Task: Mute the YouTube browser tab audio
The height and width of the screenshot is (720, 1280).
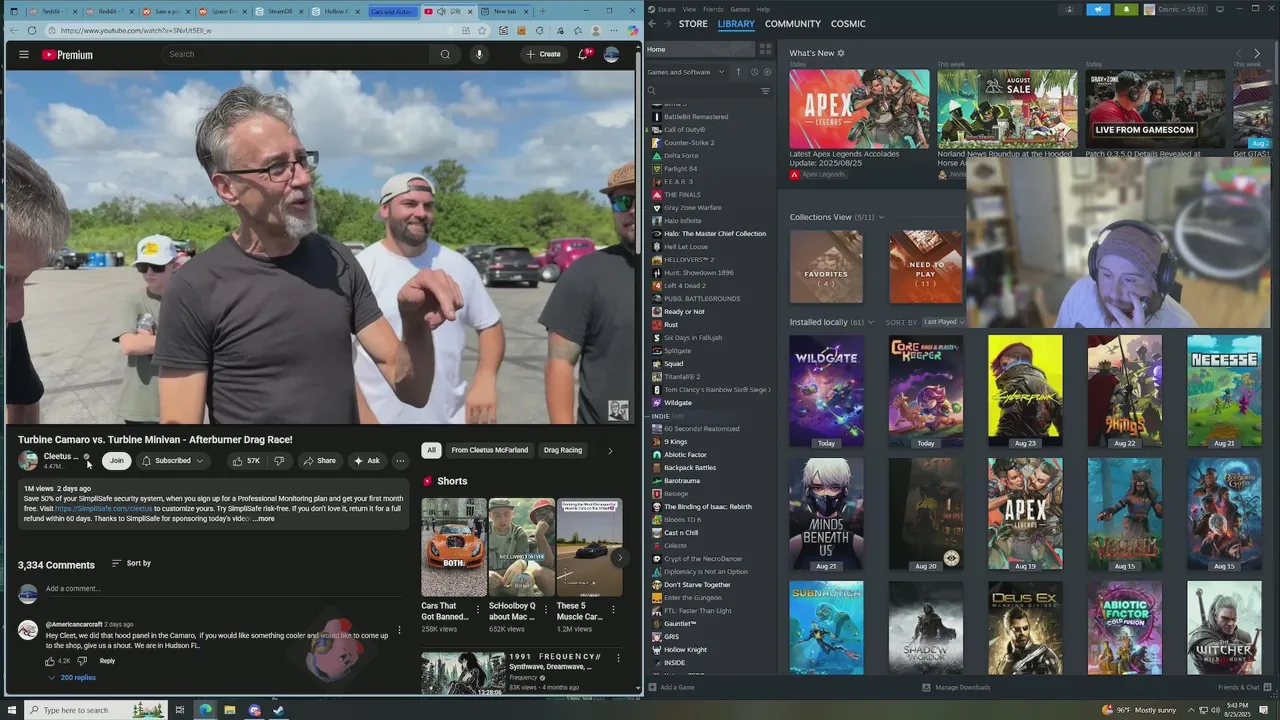Action: coord(442,11)
